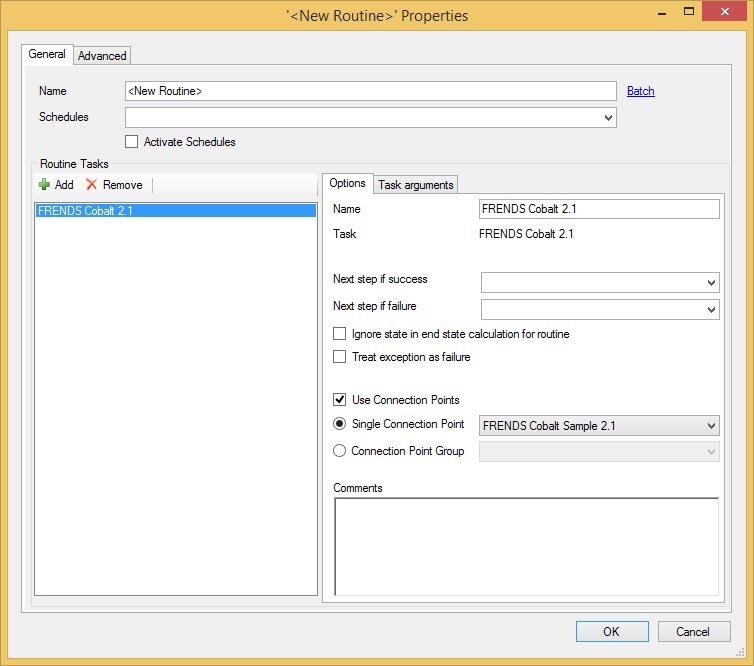Click inside the Comments text area
The width and height of the screenshot is (754, 666).
coord(527,547)
